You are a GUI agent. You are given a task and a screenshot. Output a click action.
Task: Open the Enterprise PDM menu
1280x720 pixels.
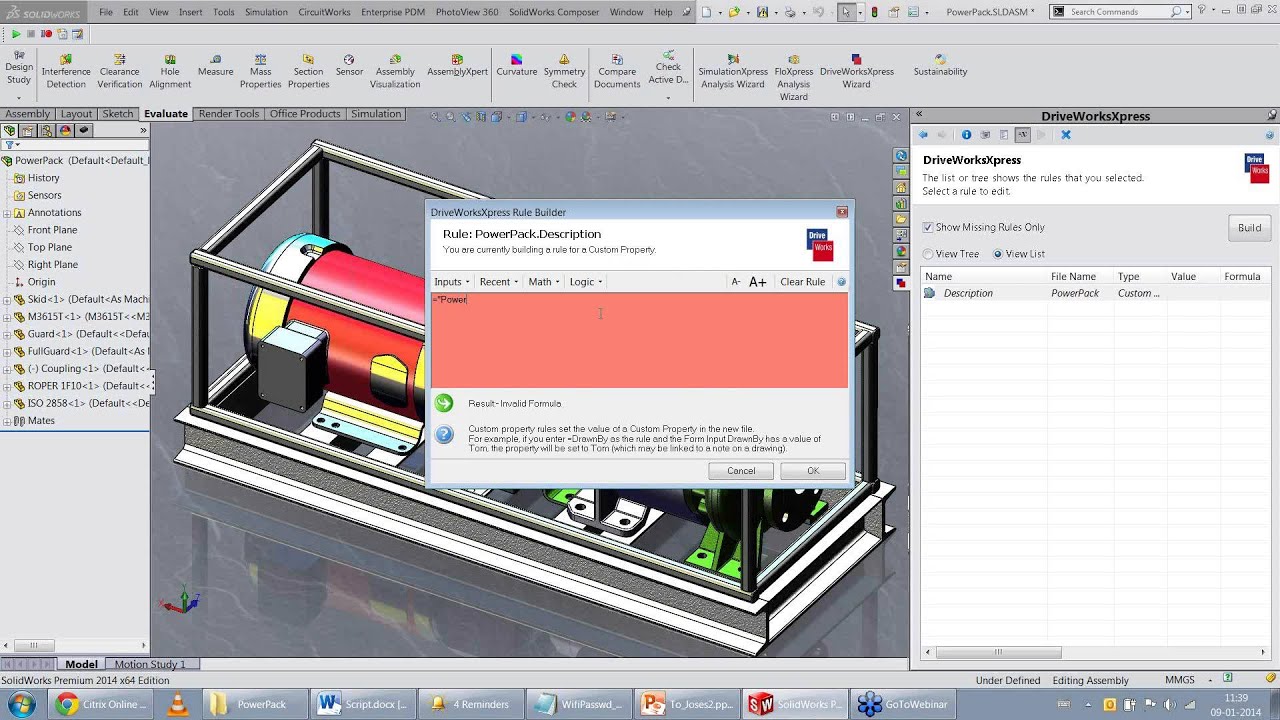tap(393, 12)
